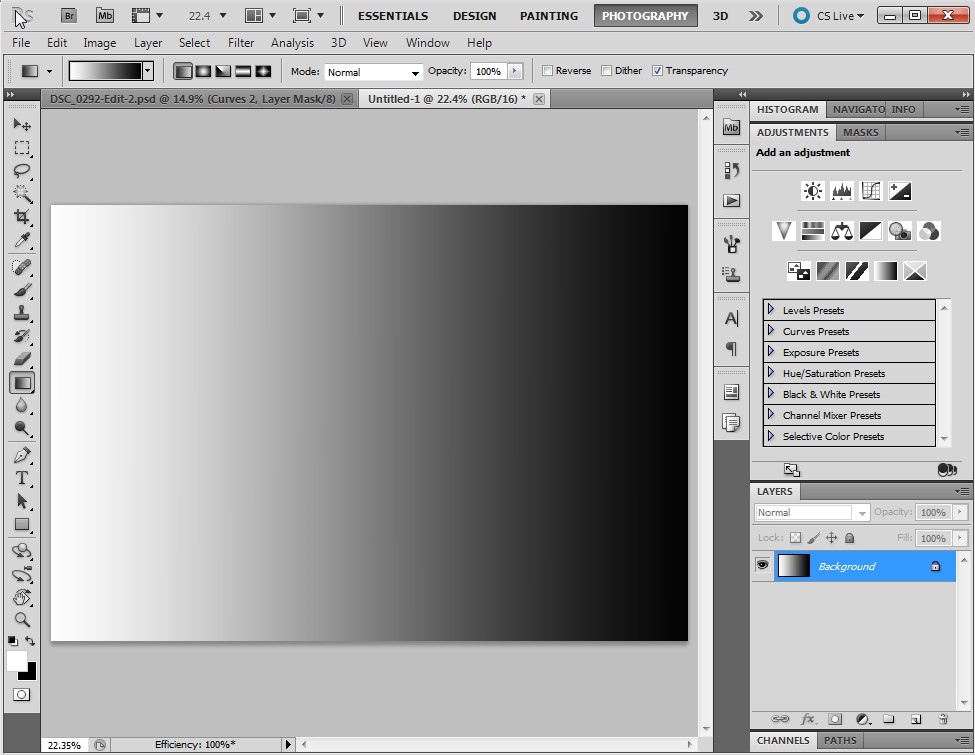Select the Eyedropper tool in the toolbox
Viewport: 975px width, 755px height.
click(x=22, y=240)
